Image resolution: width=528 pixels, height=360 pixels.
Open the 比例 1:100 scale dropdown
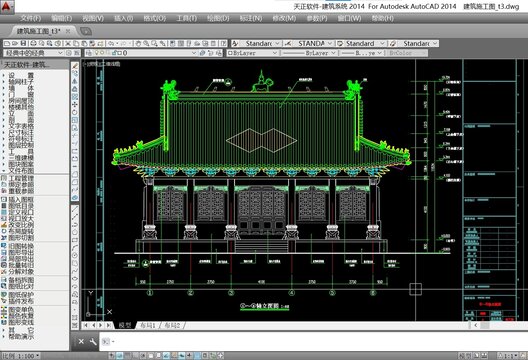click(x=21, y=356)
